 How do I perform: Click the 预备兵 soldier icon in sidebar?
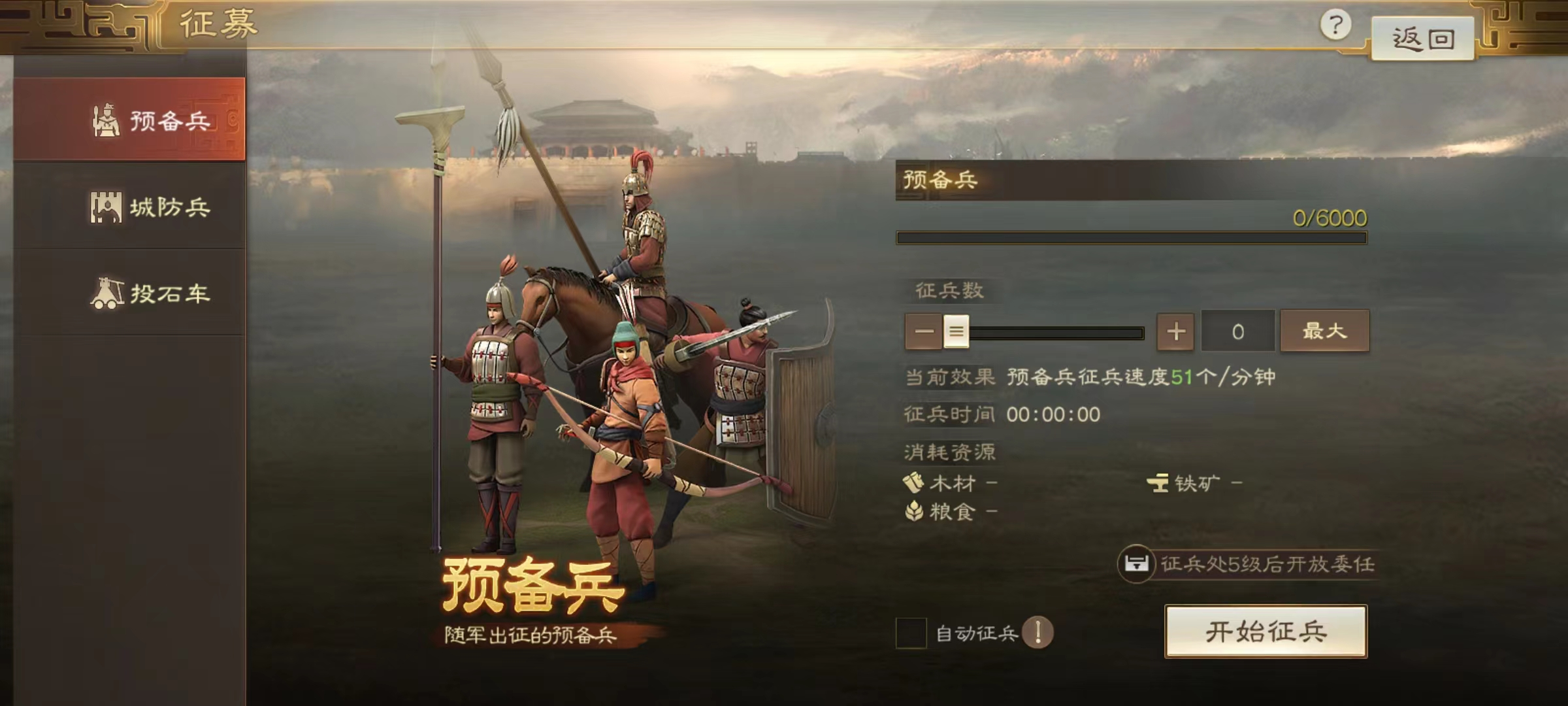coord(105,120)
